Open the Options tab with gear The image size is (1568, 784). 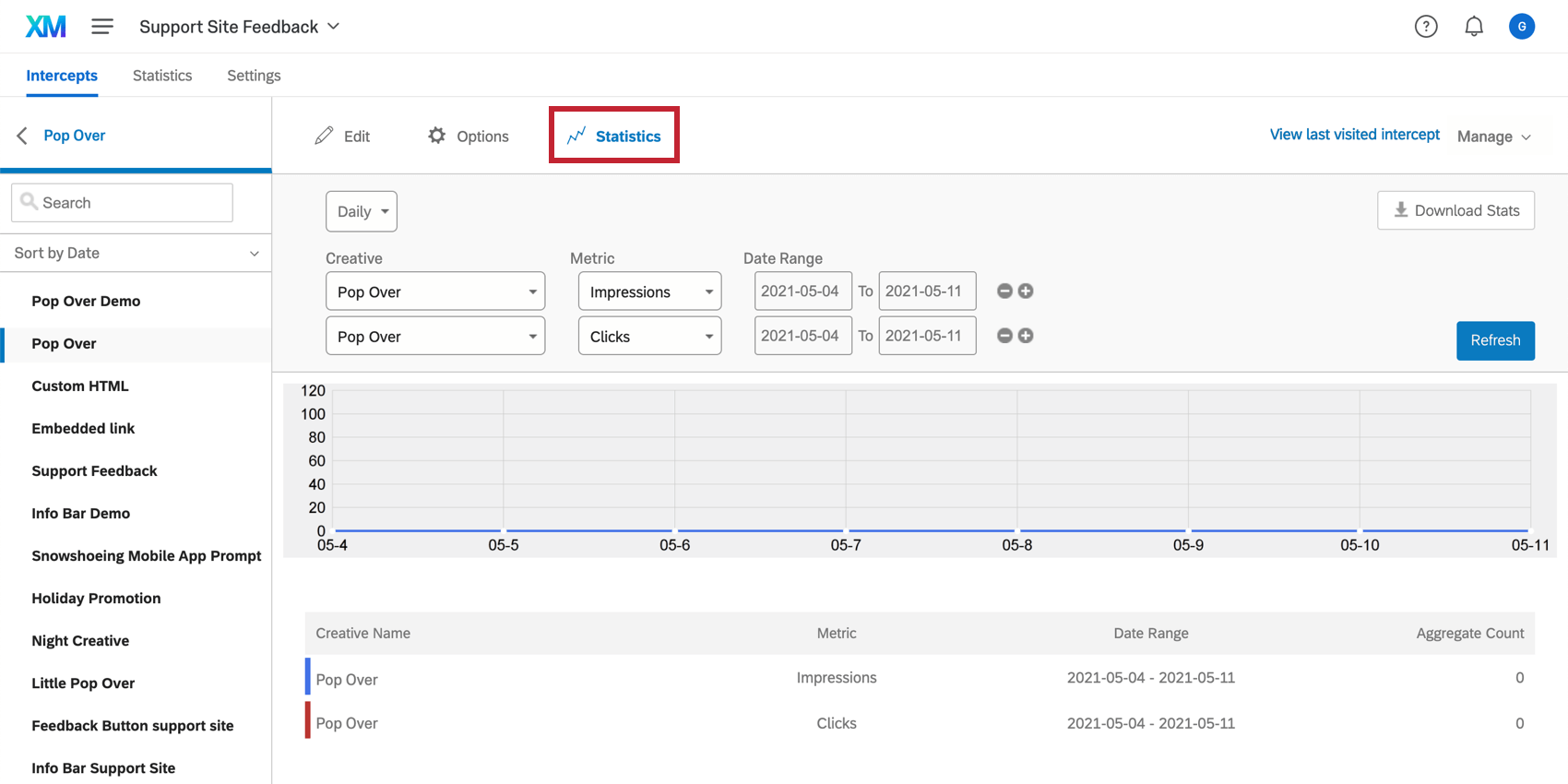point(469,137)
